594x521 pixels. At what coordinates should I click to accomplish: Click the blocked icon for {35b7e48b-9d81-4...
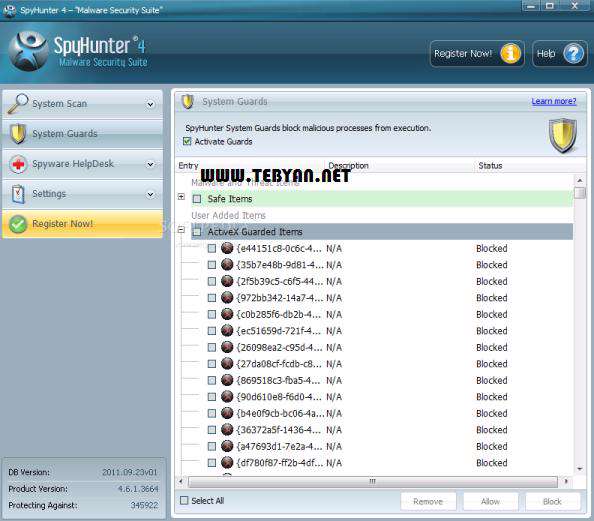click(x=227, y=264)
